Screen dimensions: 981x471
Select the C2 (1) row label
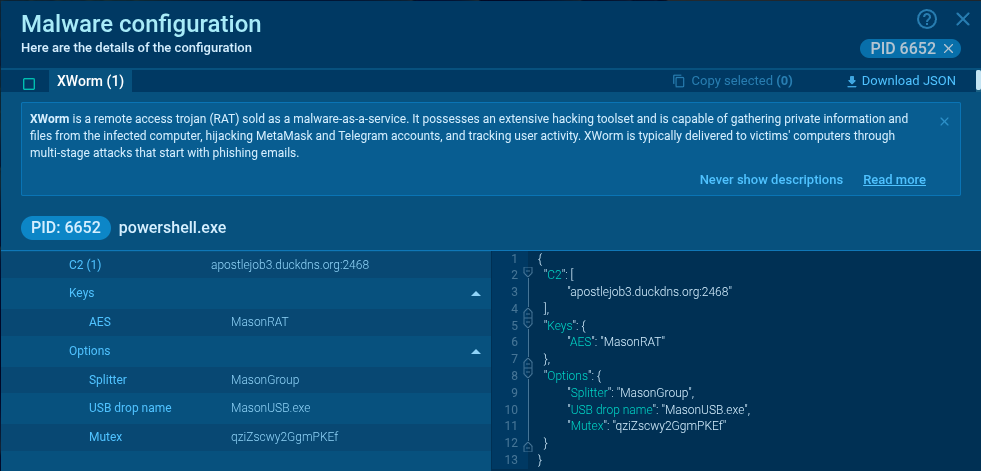pos(85,265)
